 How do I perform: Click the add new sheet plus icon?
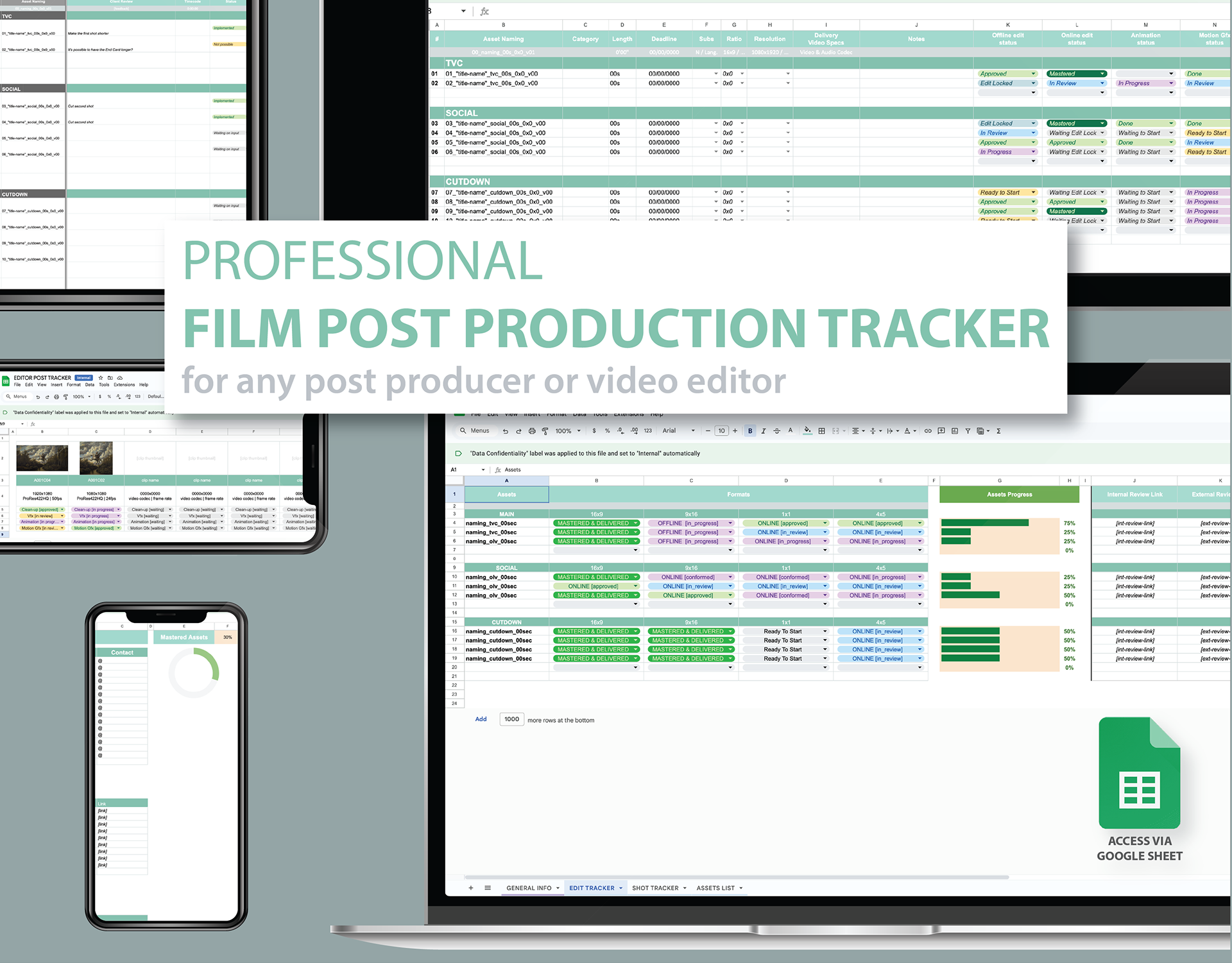tap(471, 888)
